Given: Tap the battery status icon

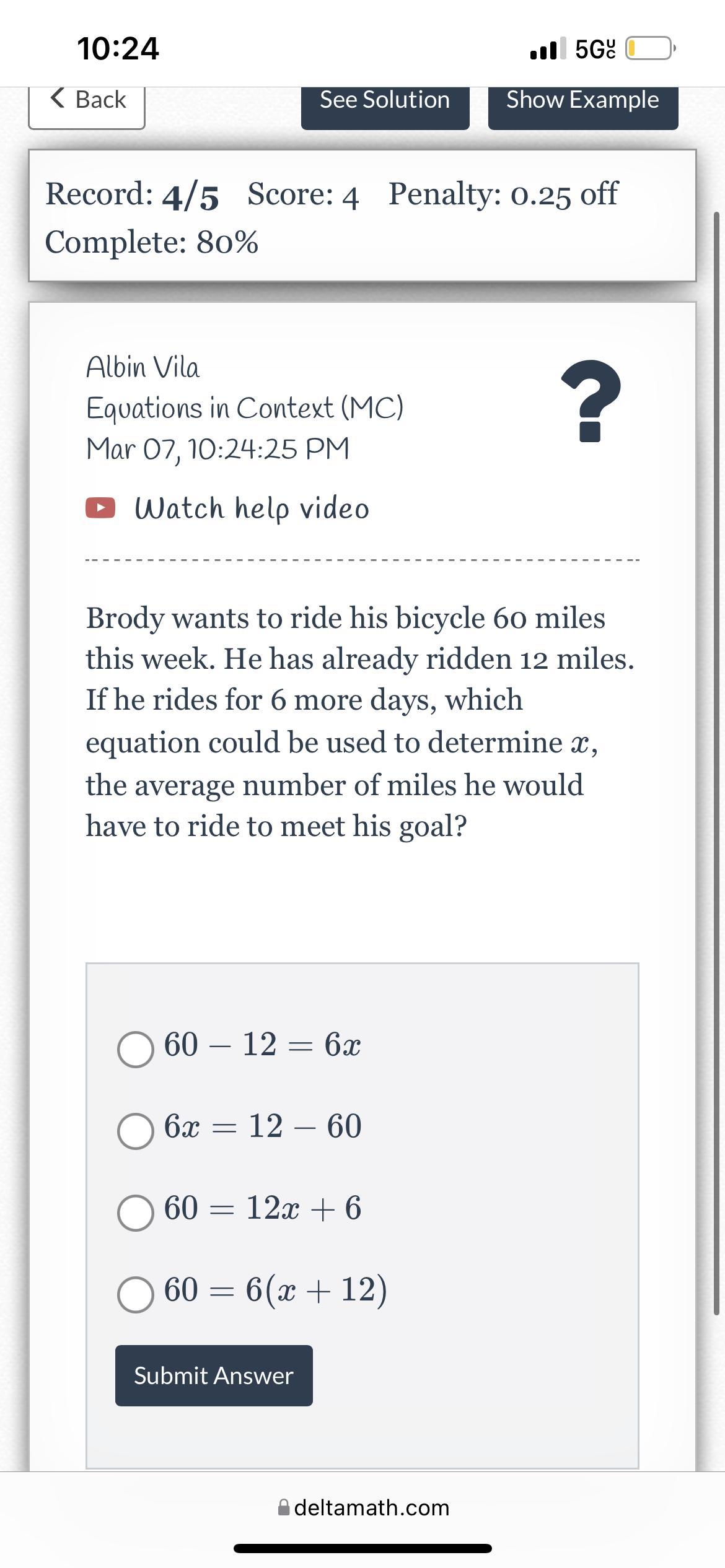Looking at the screenshot, I should (650, 48).
